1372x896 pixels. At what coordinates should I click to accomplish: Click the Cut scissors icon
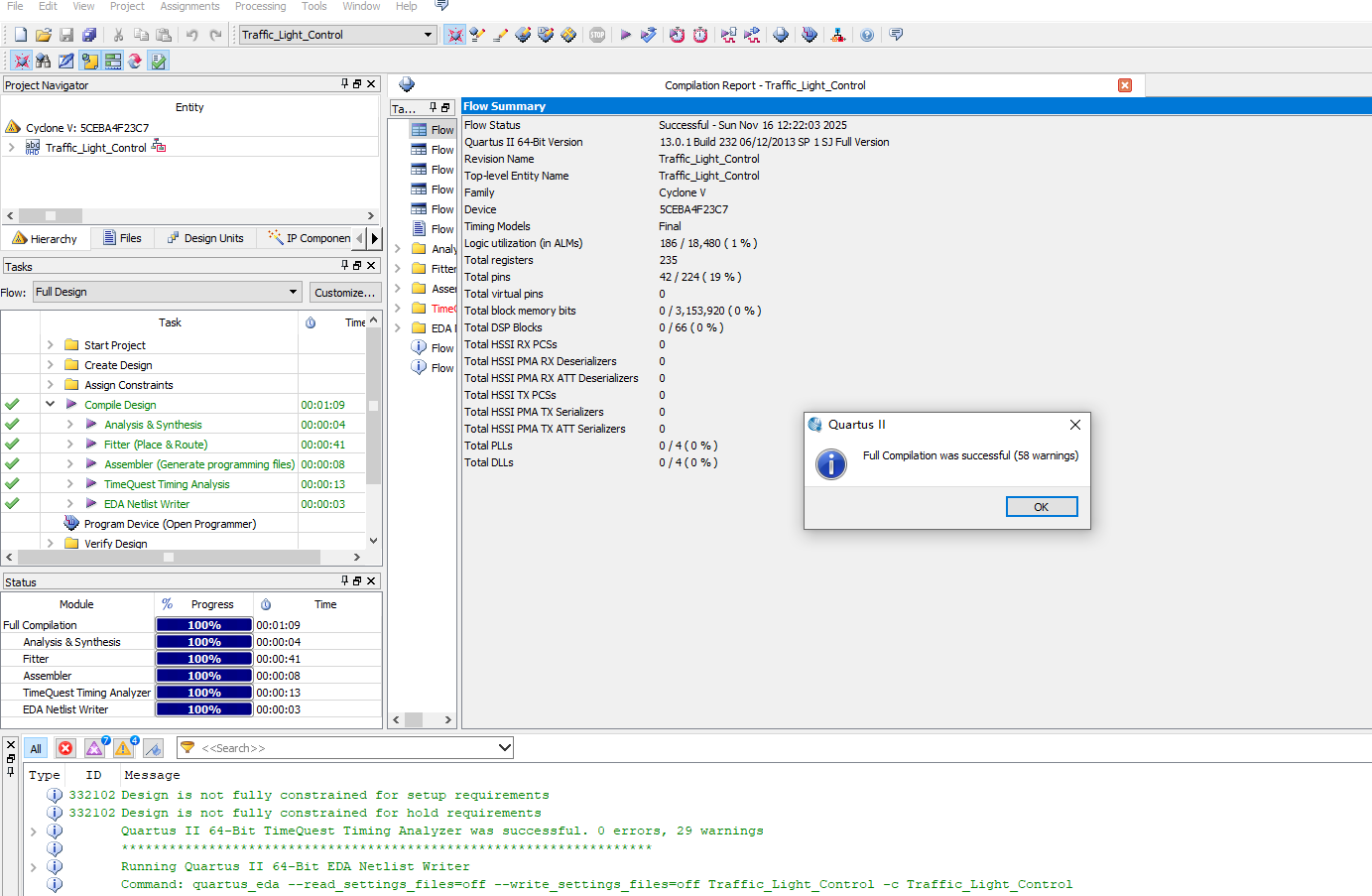coord(118,35)
